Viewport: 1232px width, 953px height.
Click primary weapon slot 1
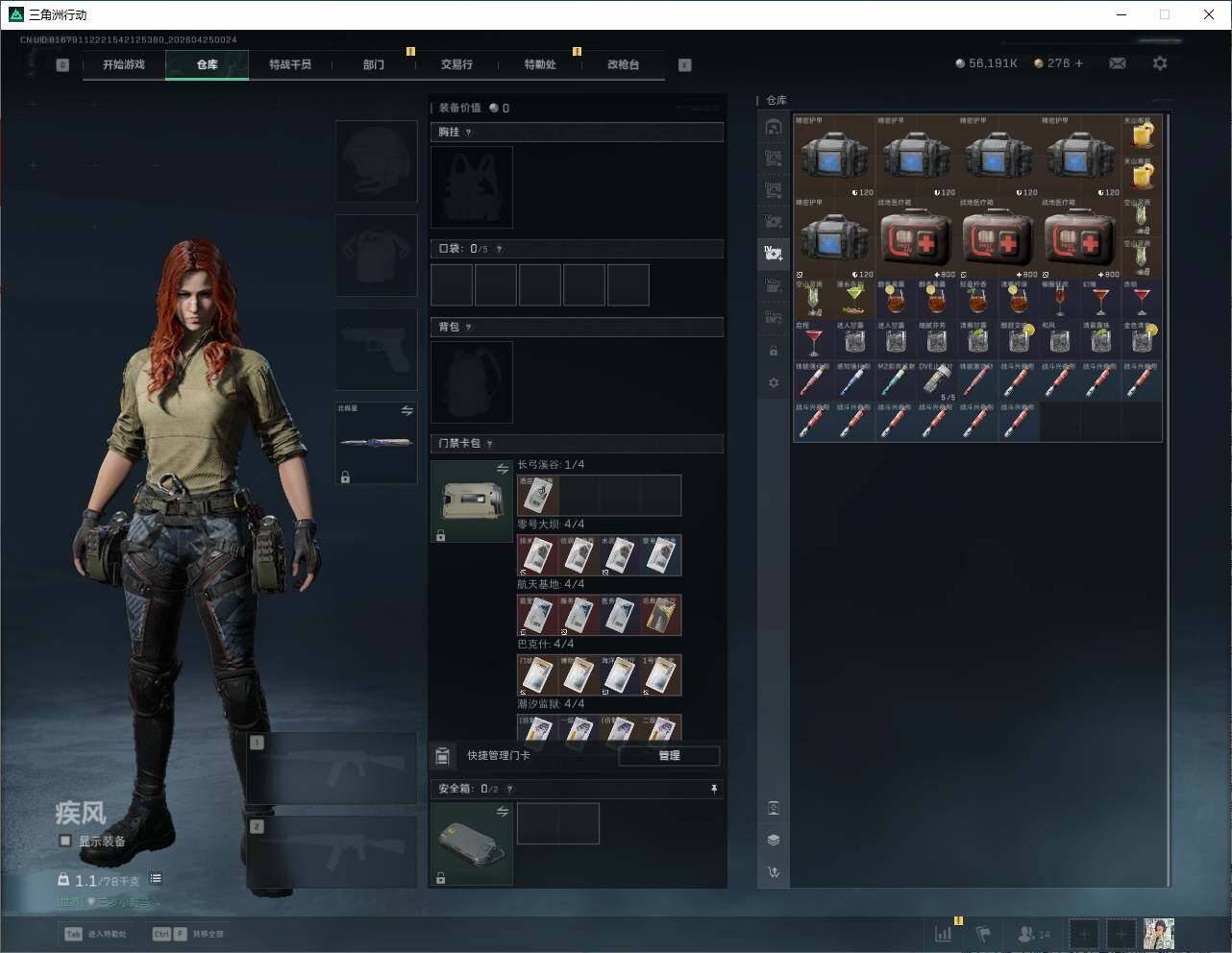(333, 769)
